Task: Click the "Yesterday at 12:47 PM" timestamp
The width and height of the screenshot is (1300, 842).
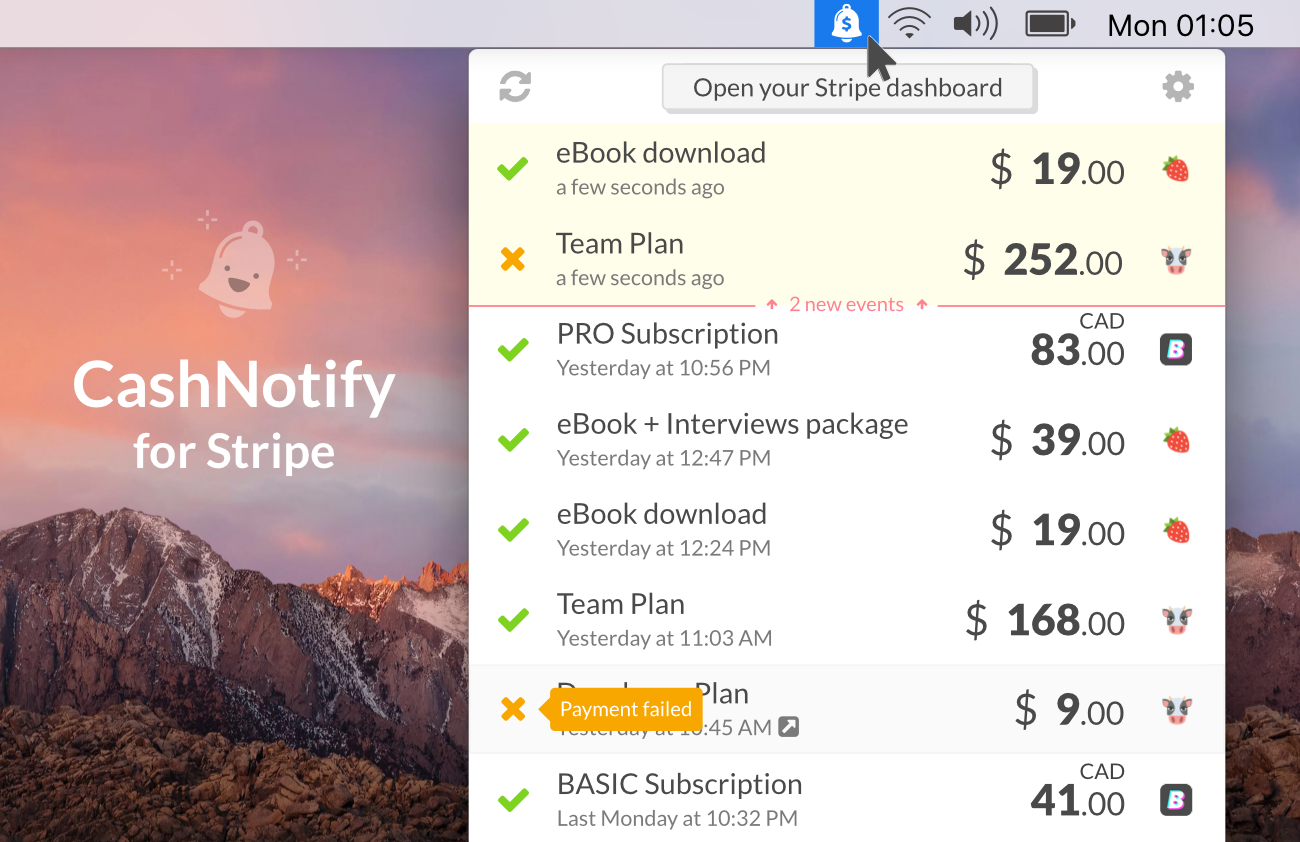Action: click(x=664, y=458)
